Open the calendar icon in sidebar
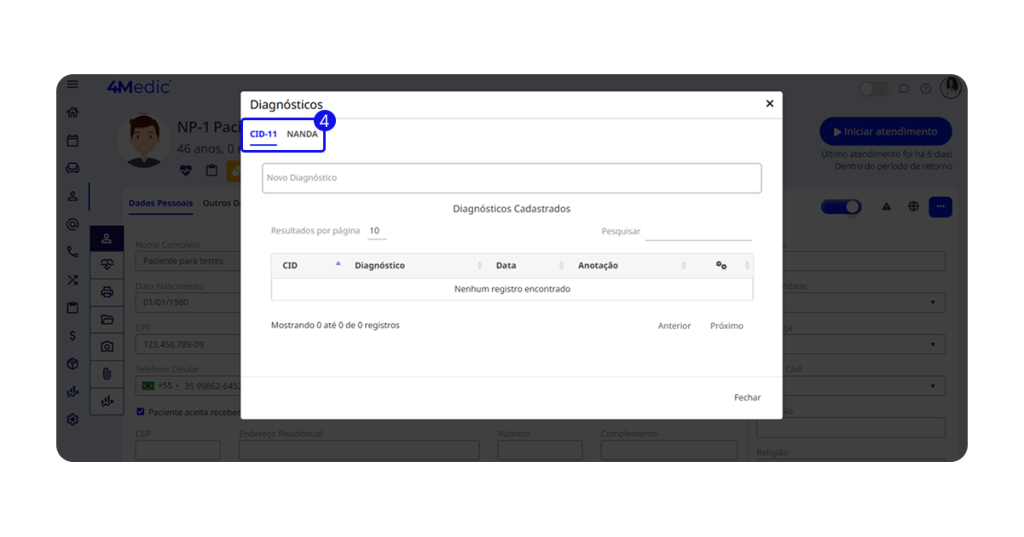This screenshot has width=1024, height=537. pyautogui.click(x=73, y=141)
